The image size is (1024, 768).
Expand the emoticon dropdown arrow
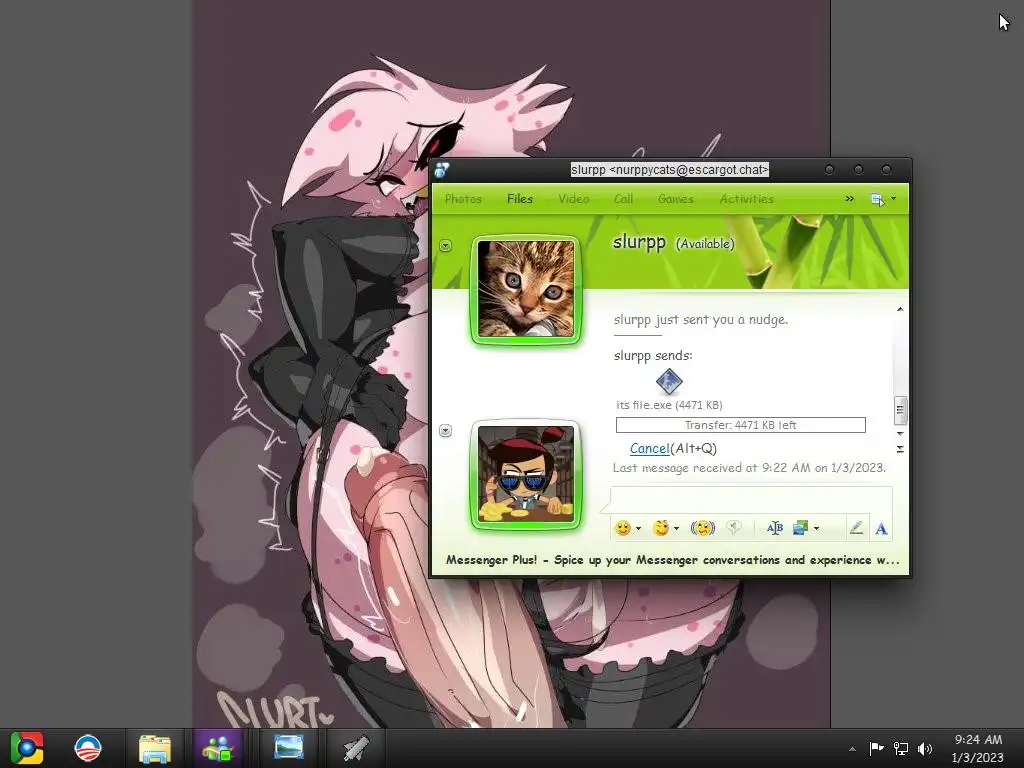(638, 528)
